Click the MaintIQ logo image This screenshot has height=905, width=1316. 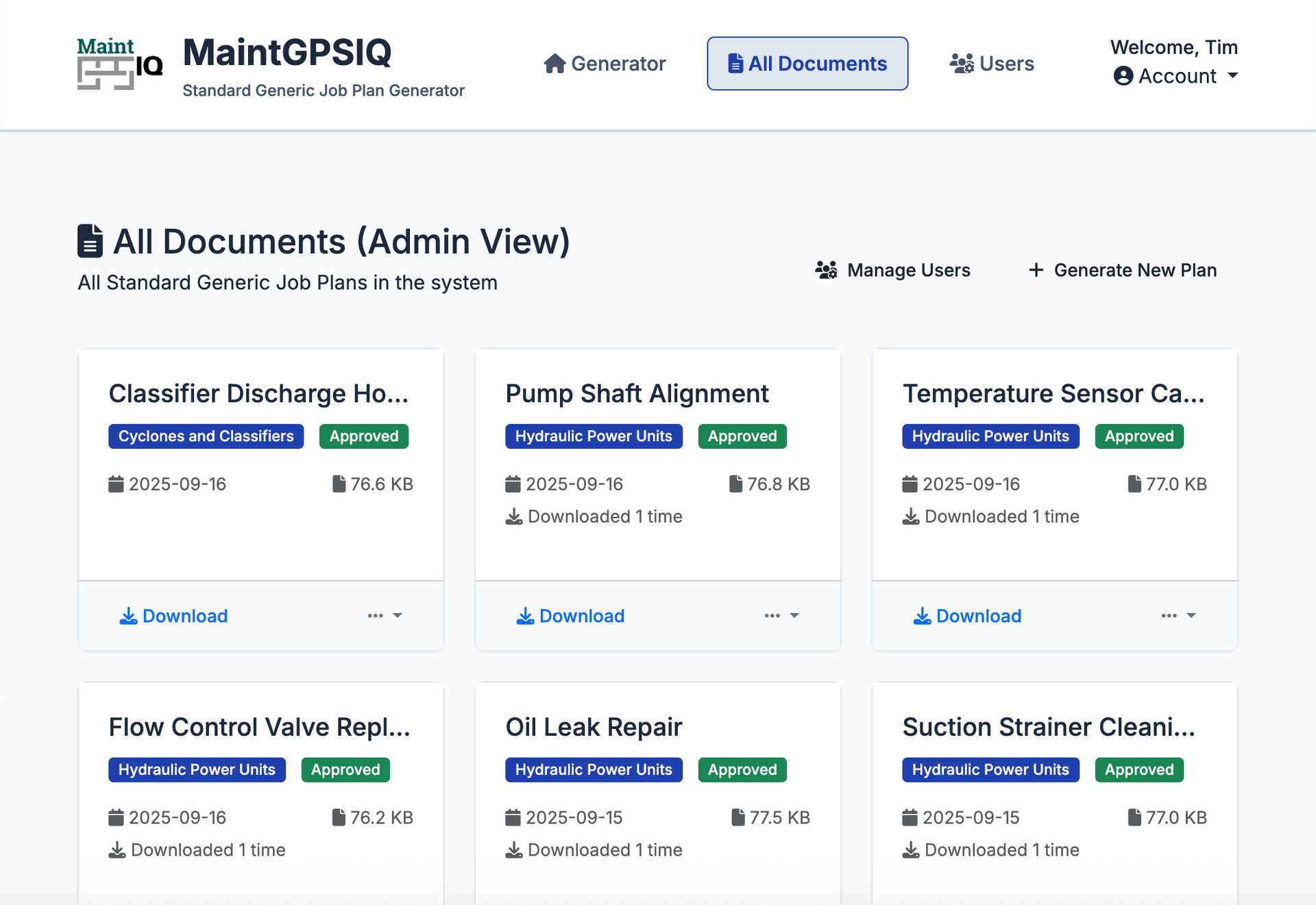119,64
